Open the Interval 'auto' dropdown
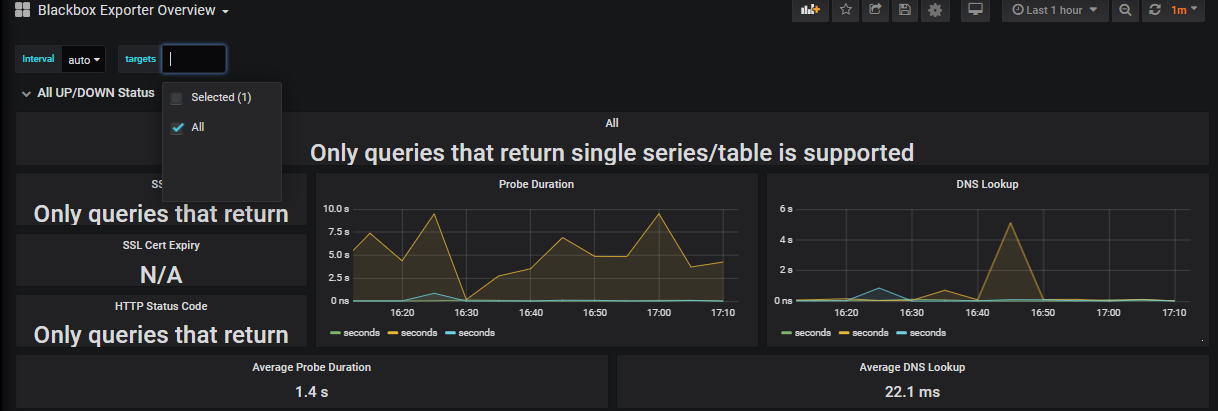 tap(84, 60)
